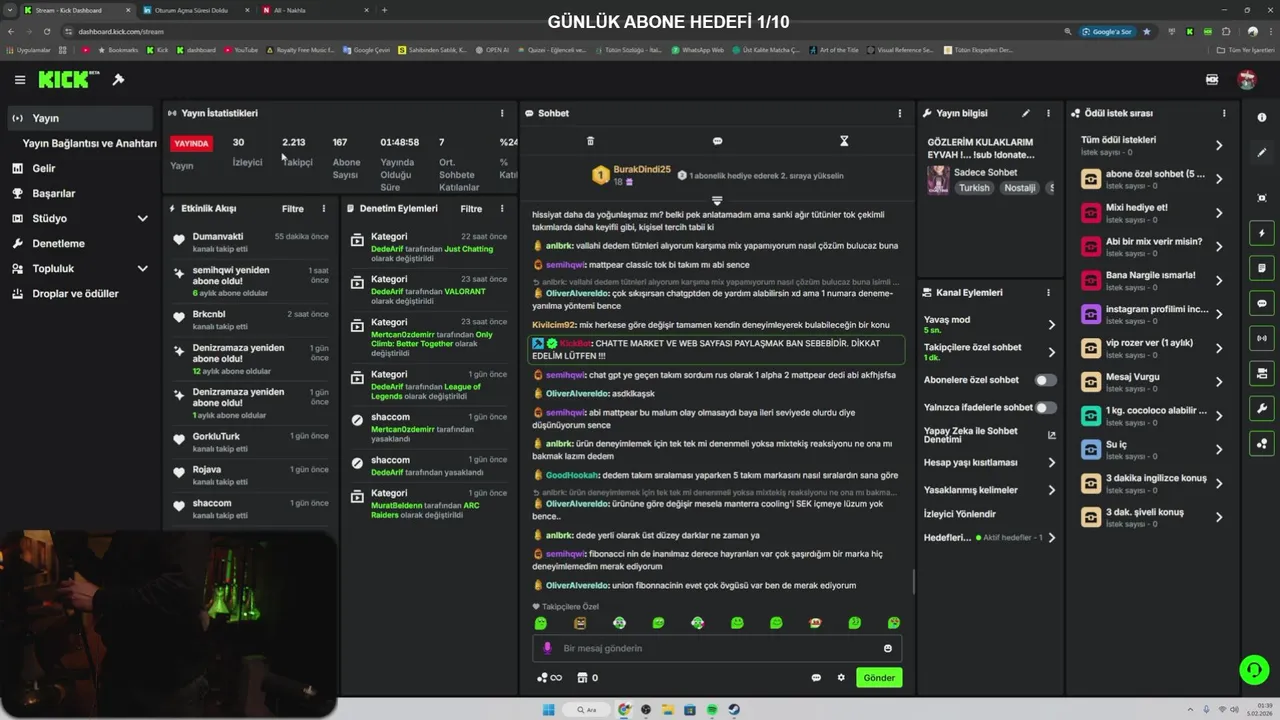The width and height of the screenshot is (1280, 720).
Task: Click the Bir mesaj gönderin input field
Action: 717,648
